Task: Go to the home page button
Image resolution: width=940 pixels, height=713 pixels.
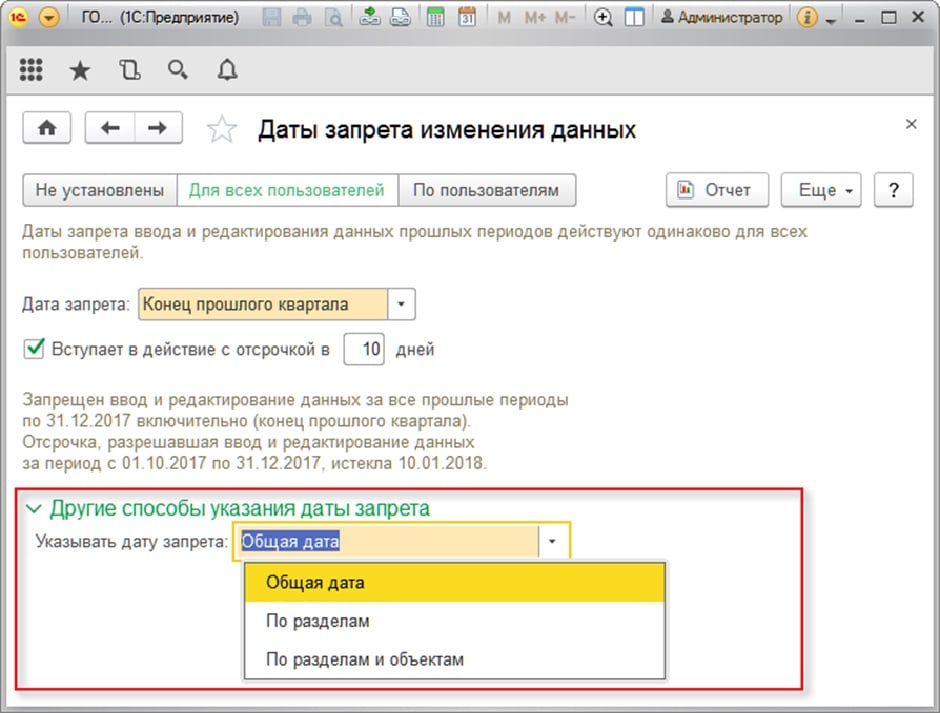Action: click(47, 128)
